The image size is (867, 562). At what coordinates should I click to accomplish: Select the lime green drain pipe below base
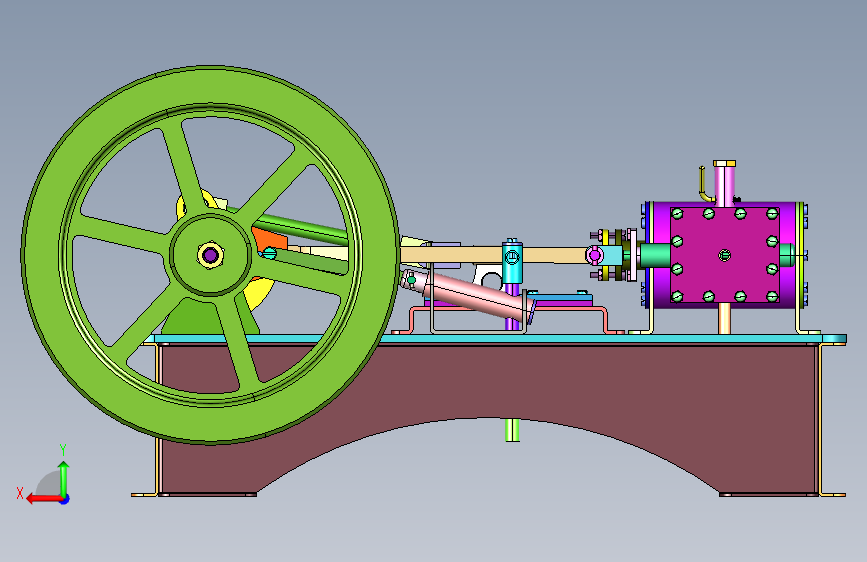tap(513, 430)
